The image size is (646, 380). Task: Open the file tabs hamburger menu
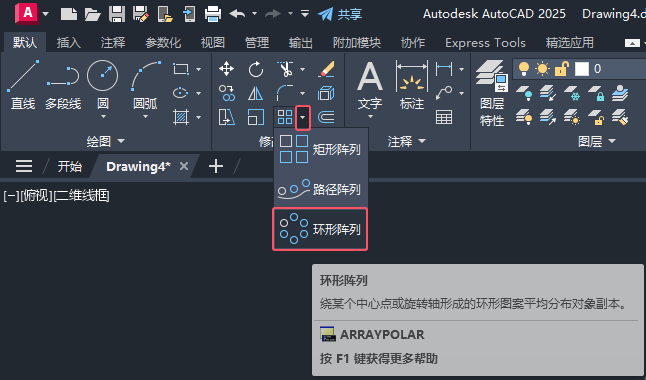(24, 166)
